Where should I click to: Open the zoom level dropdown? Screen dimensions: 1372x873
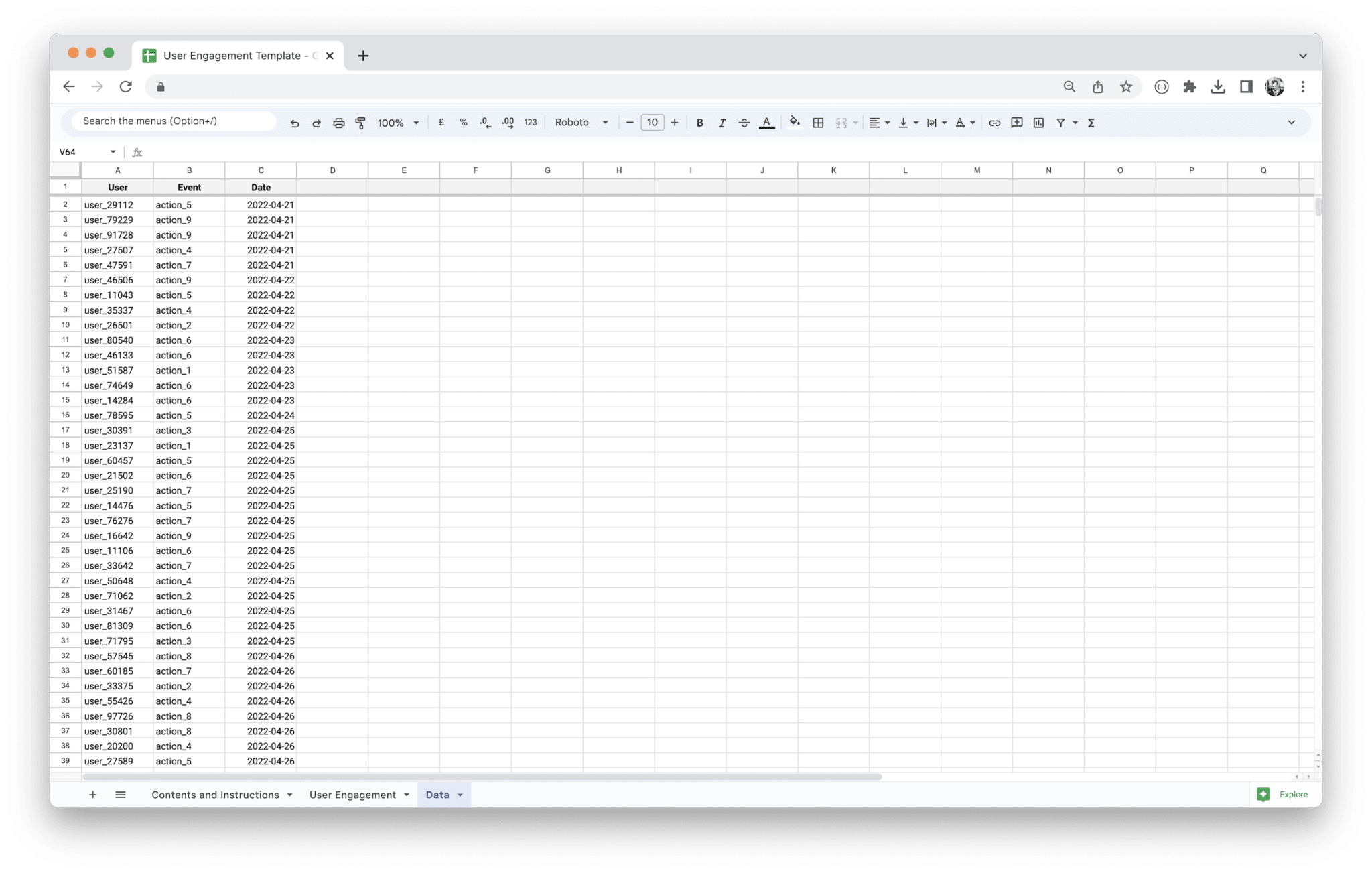[397, 123]
